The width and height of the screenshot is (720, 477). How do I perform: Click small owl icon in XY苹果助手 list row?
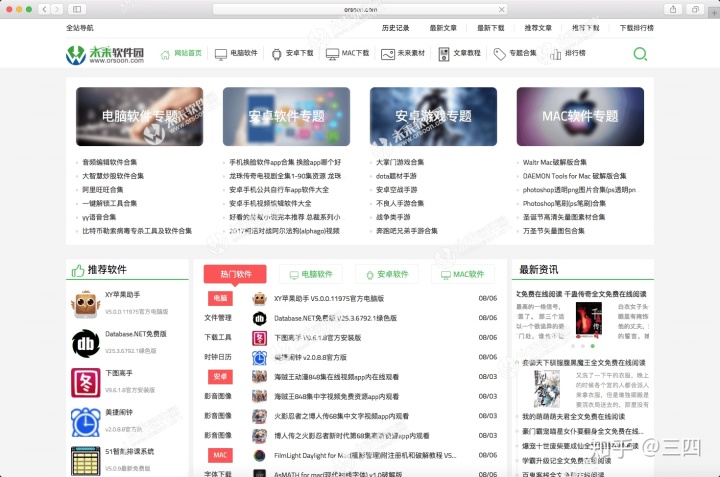[259, 299]
